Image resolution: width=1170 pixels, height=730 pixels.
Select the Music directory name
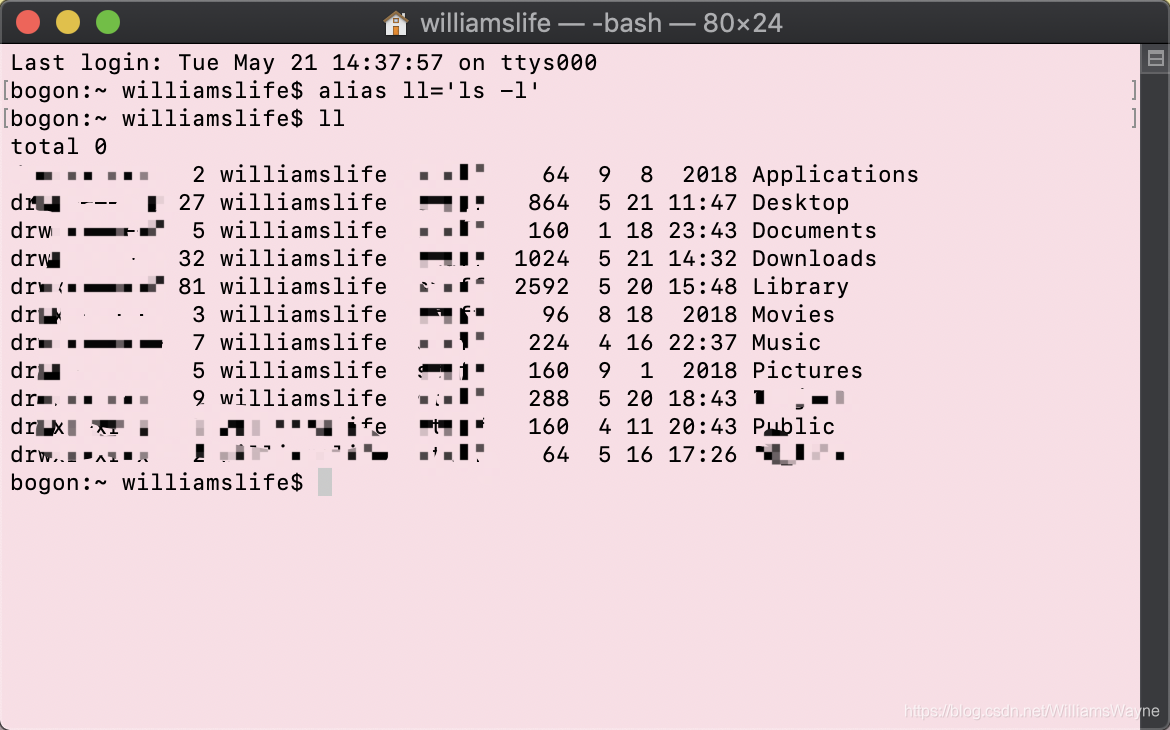pyautogui.click(x=786, y=343)
